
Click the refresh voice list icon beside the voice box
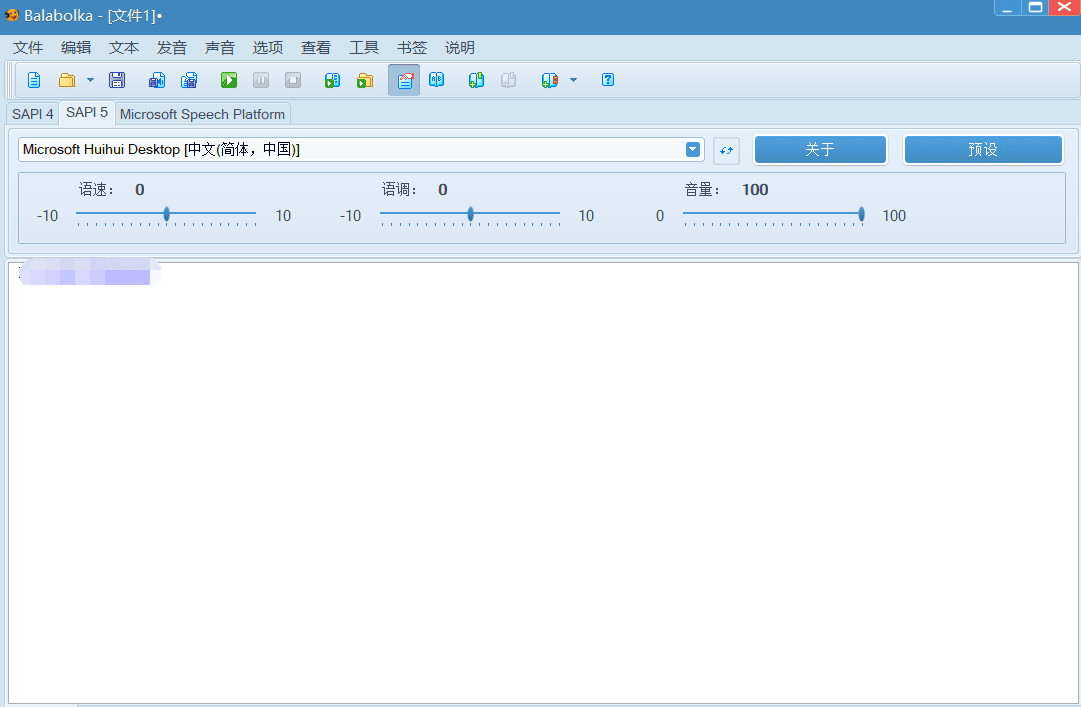(x=727, y=150)
